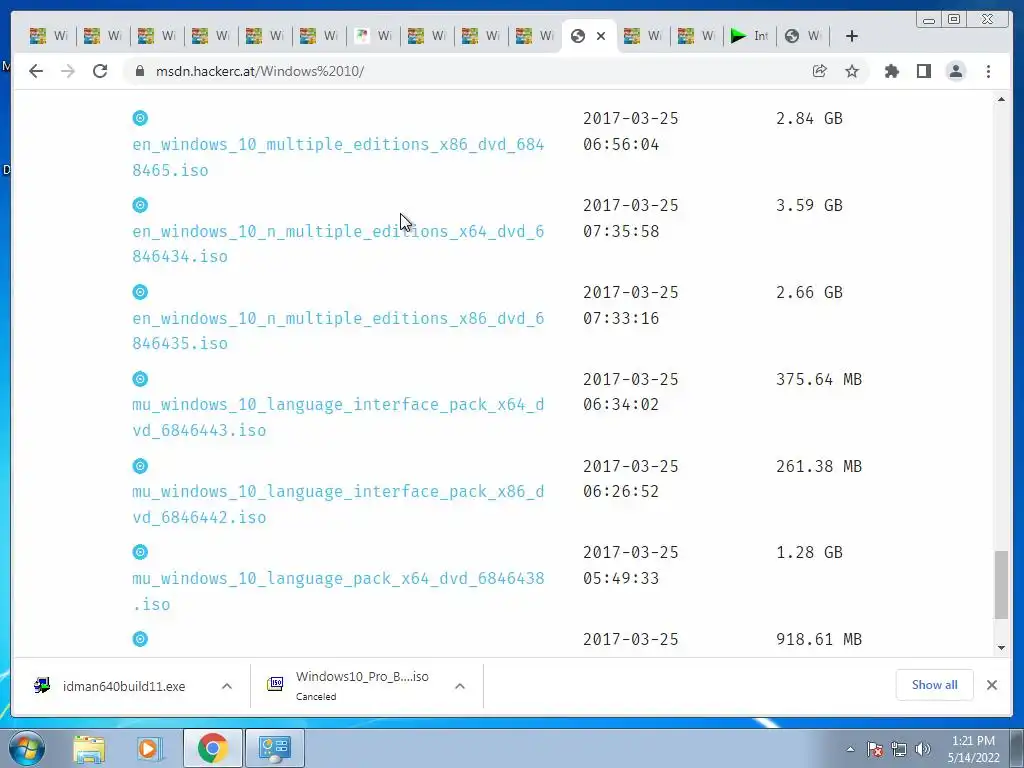This screenshot has width=1024, height=768.
Task: Open the Windows Start menu
Action: [x=27, y=748]
